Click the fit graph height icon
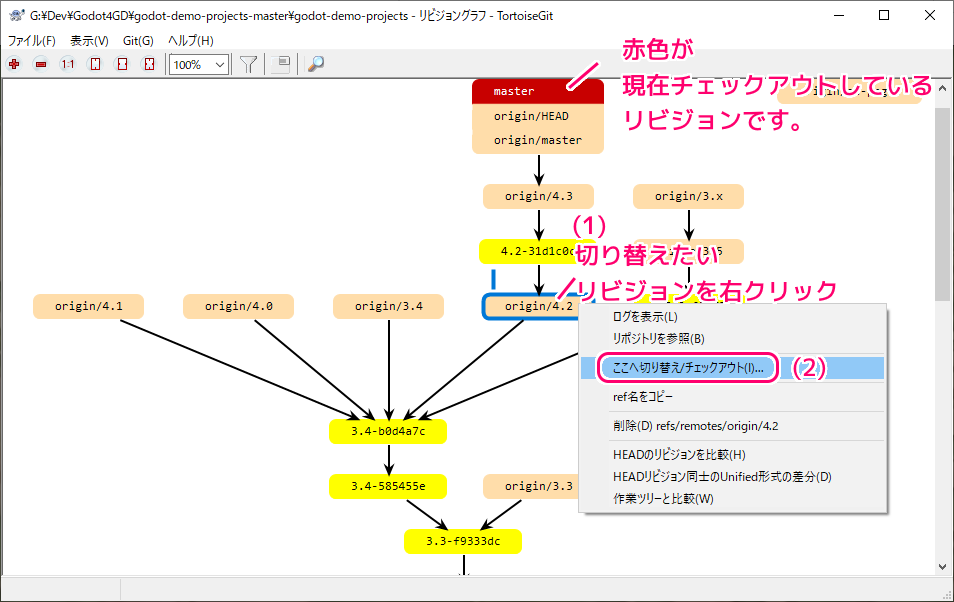954x602 pixels. (95, 64)
